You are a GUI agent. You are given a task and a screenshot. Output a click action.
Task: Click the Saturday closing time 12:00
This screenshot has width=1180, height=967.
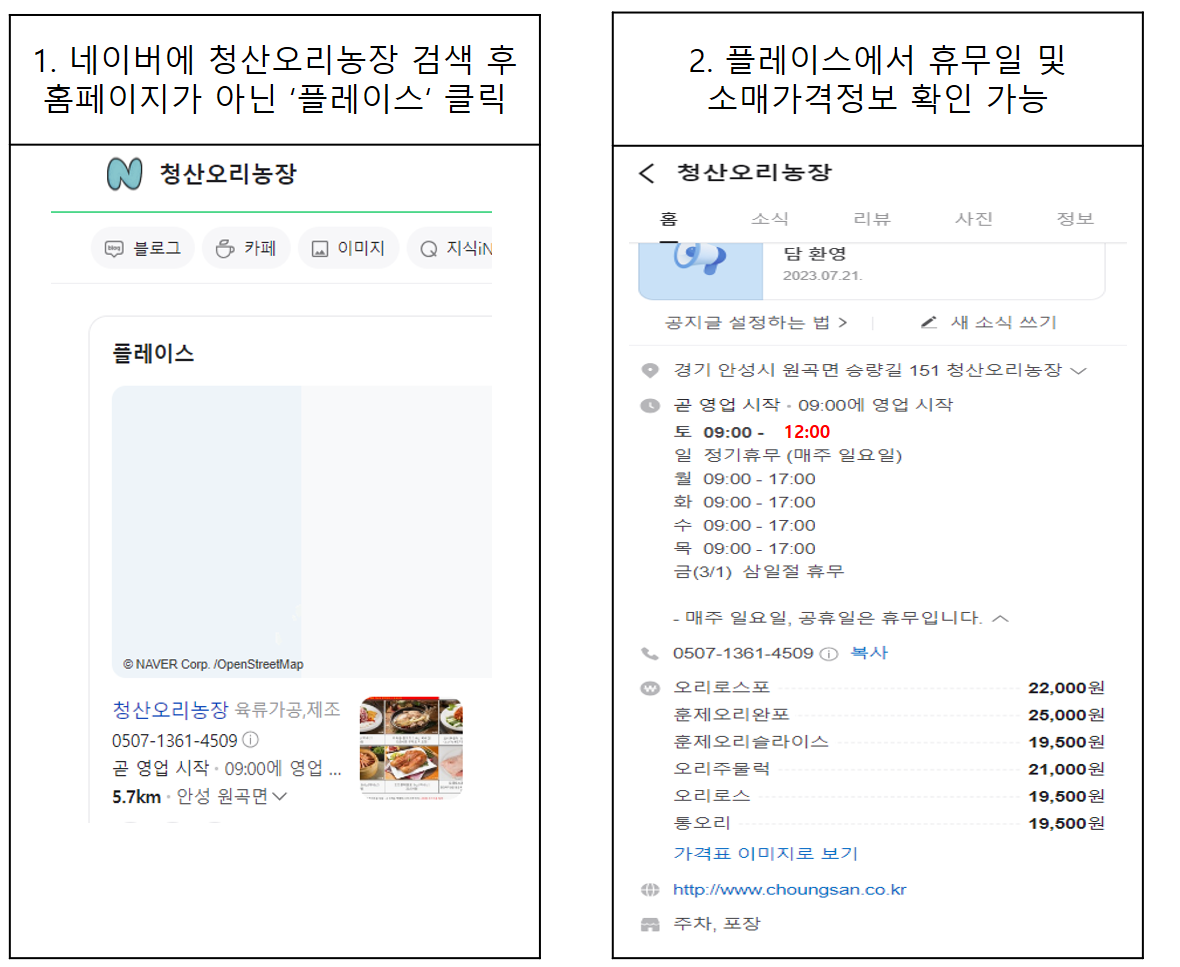tap(807, 432)
